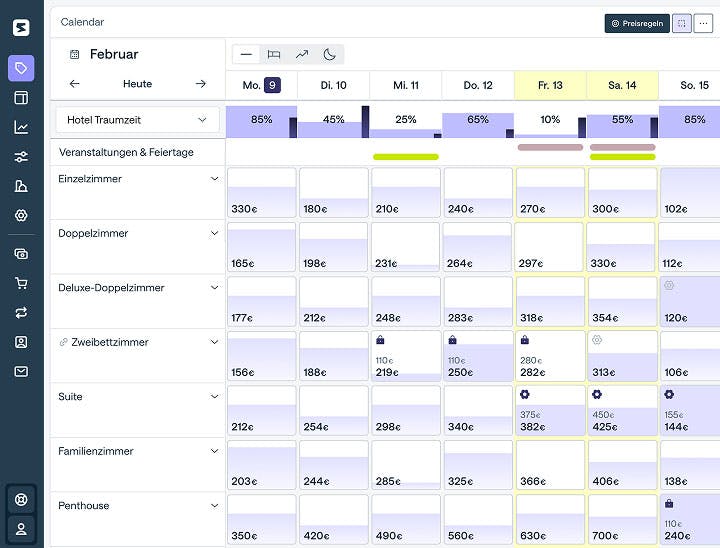
Task: Click the Deluxe-Doppelzimmer 248€ cell on Wednesday
Action: coord(406,301)
